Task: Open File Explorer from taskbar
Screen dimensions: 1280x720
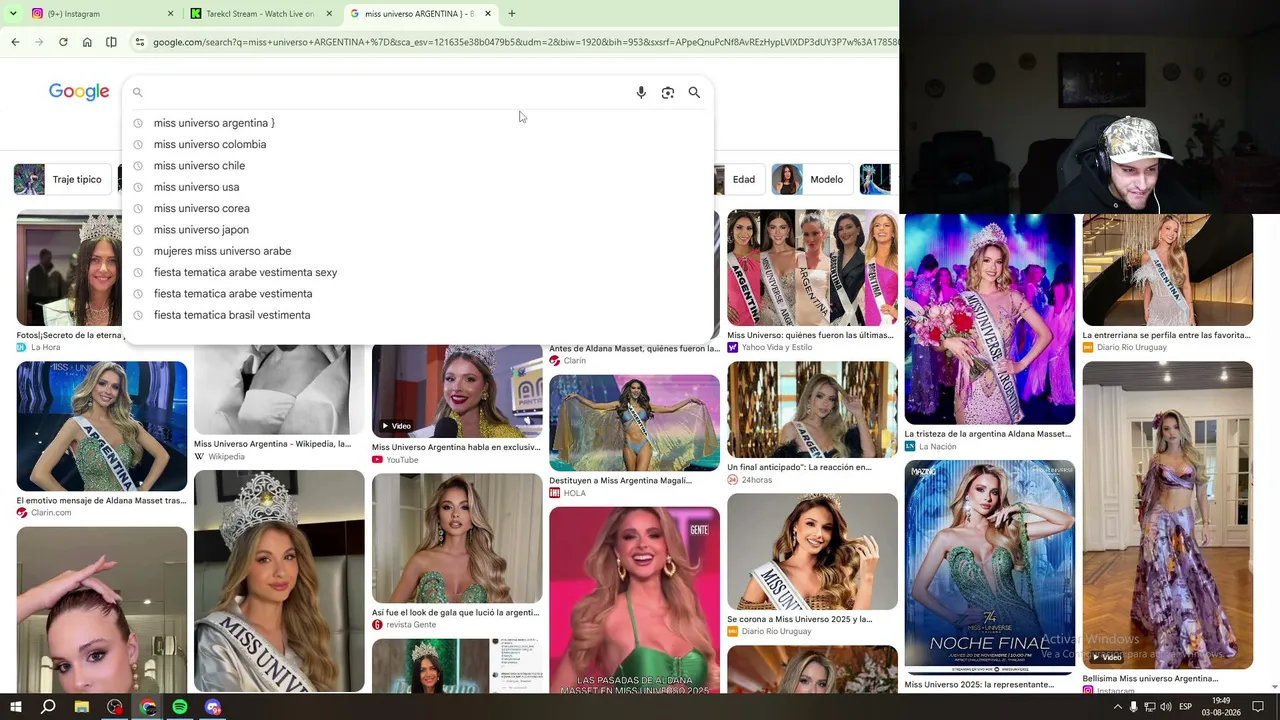Action: tap(82, 707)
